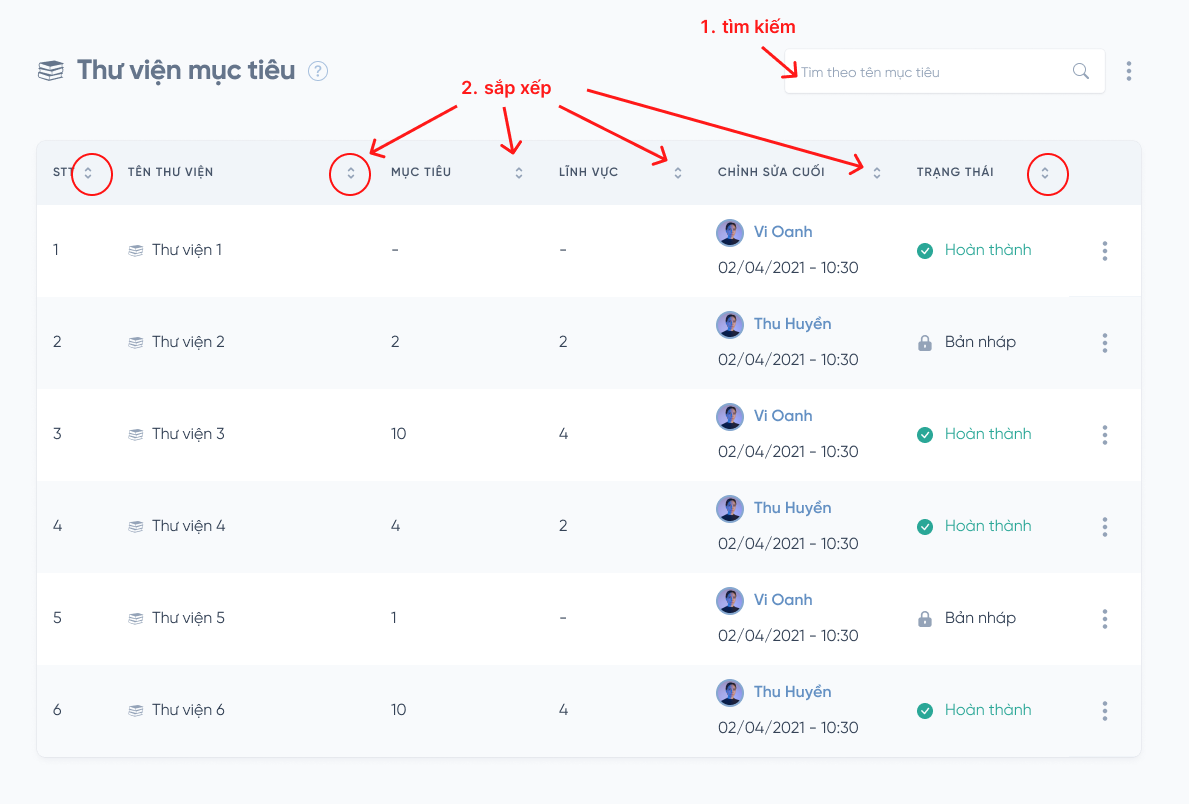The image size is (1189, 804).
Task: Sort by Lĩnh vực column arrows
Action: (x=678, y=173)
